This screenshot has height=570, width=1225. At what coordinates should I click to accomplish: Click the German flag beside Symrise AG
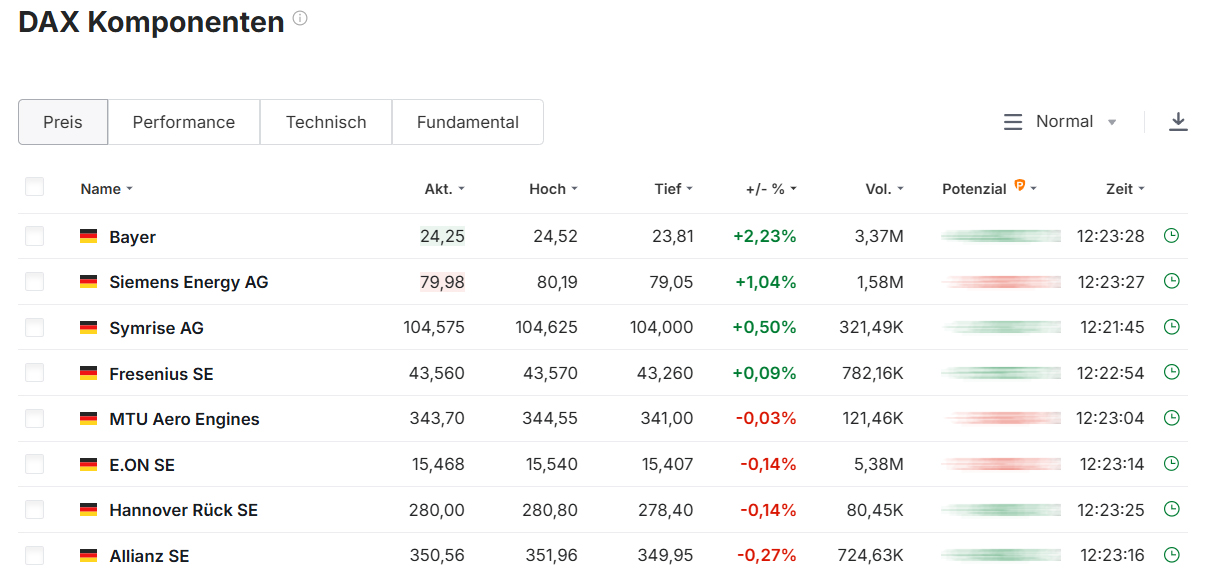89,327
